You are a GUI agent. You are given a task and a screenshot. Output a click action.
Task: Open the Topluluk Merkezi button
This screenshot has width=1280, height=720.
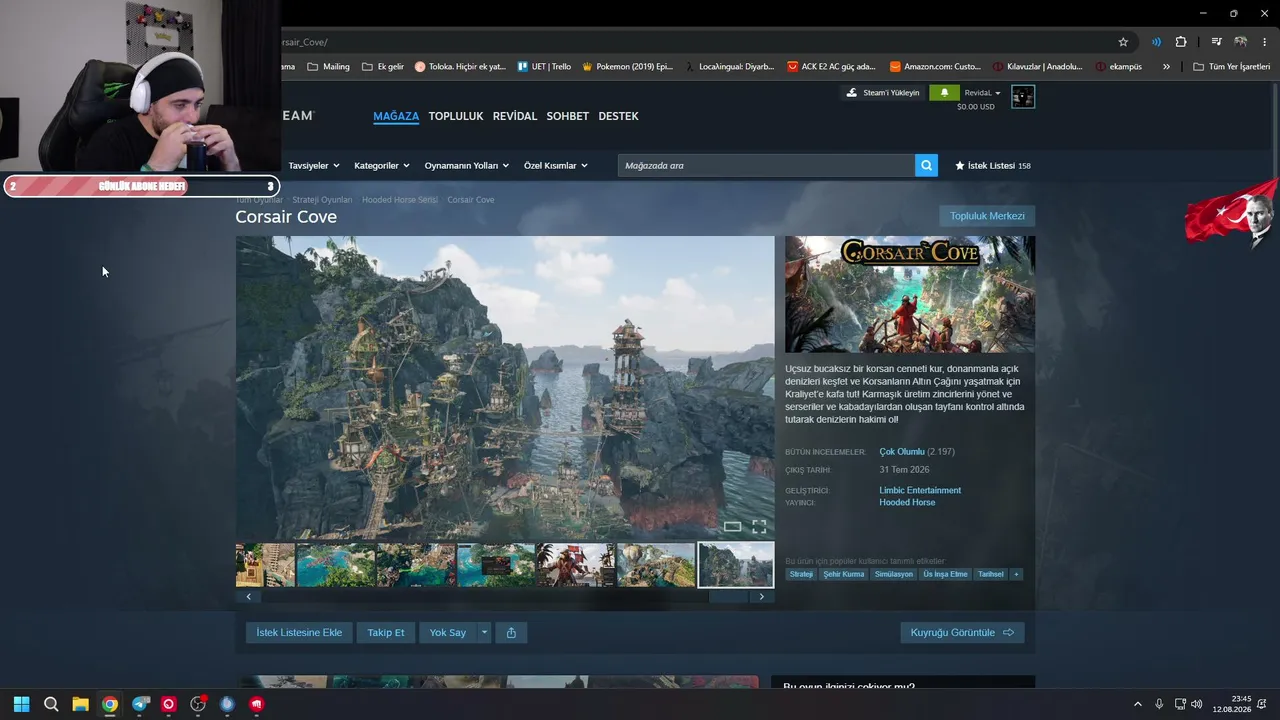click(x=987, y=216)
